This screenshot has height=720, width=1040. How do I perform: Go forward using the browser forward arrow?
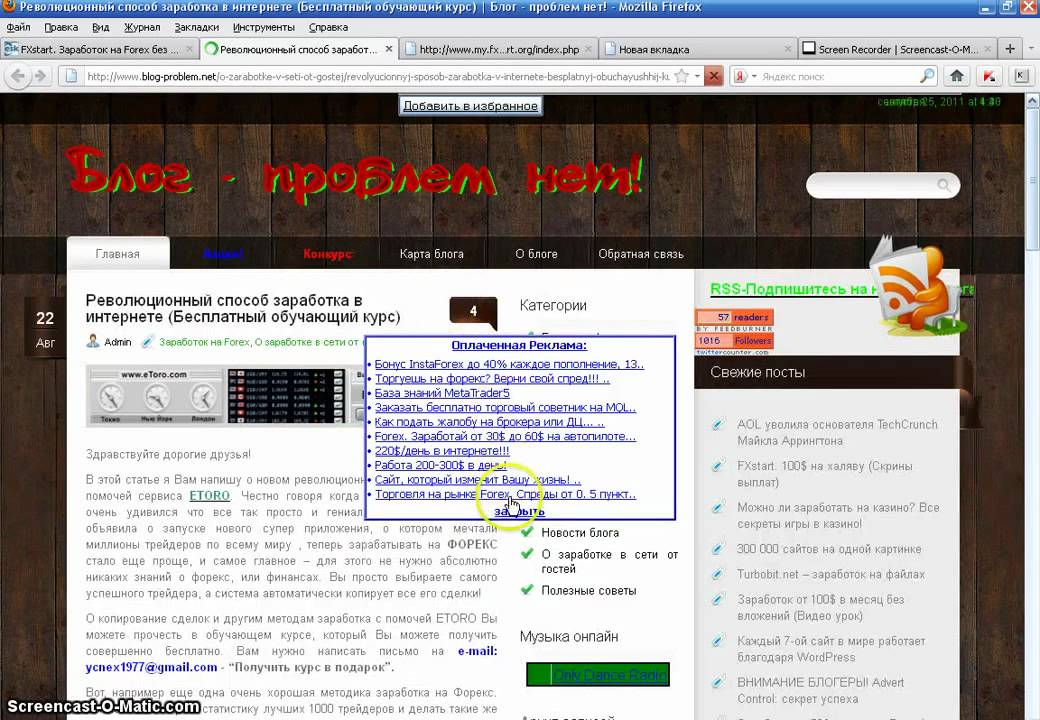pyautogui.click(x=40, y=76)
